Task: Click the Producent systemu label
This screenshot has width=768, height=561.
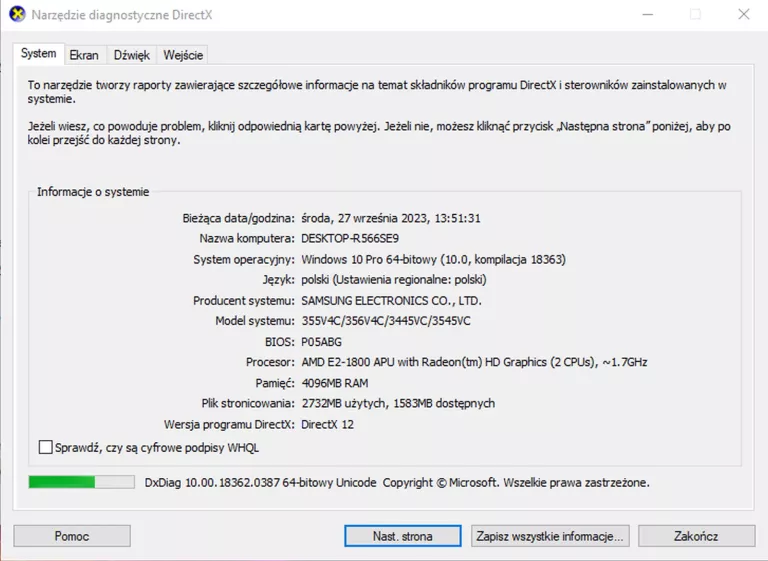Action: [x=244, y=300]
